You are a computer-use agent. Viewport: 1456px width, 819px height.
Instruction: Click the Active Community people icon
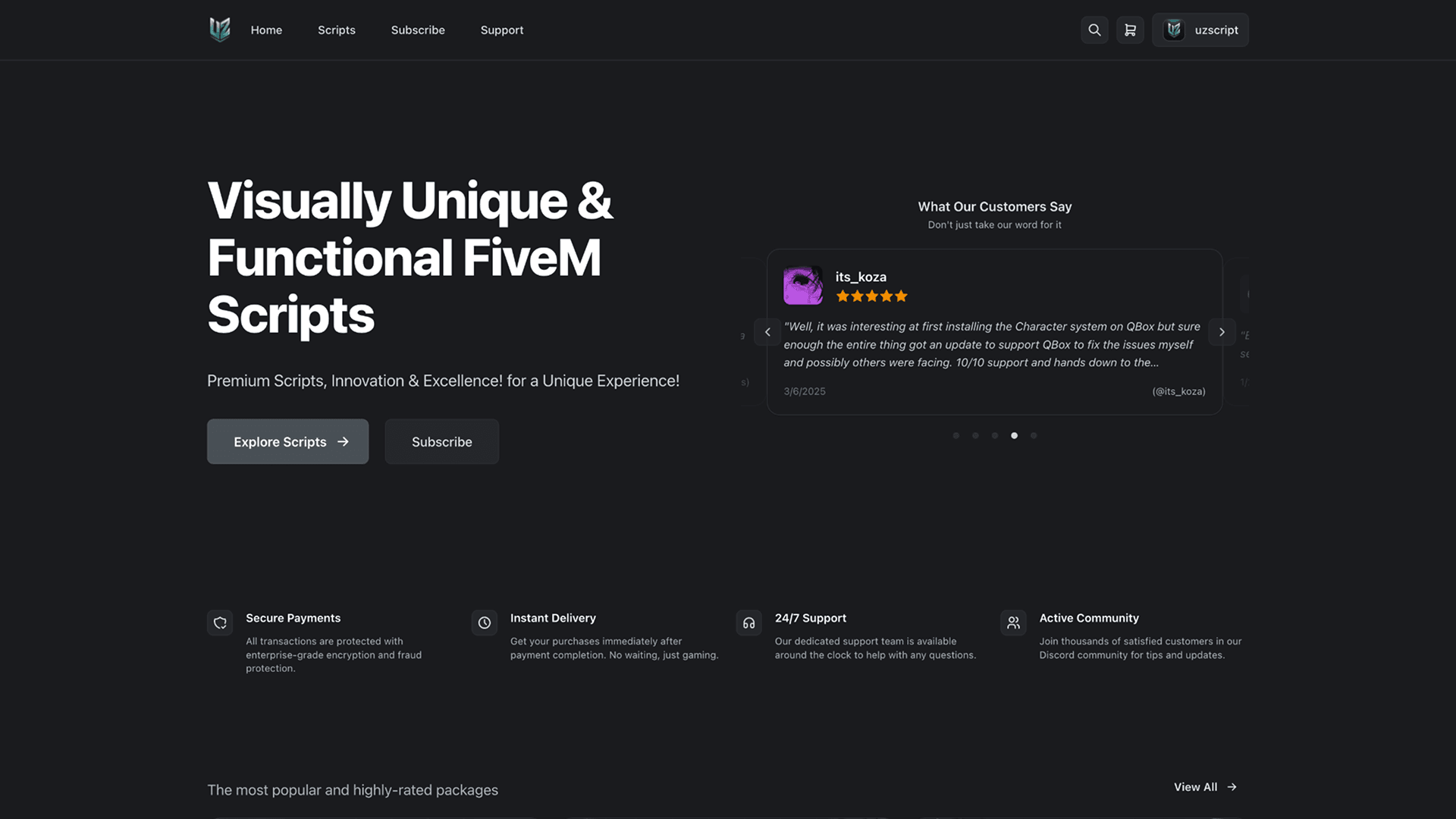pyautogui.click(x=1013, y=623)
